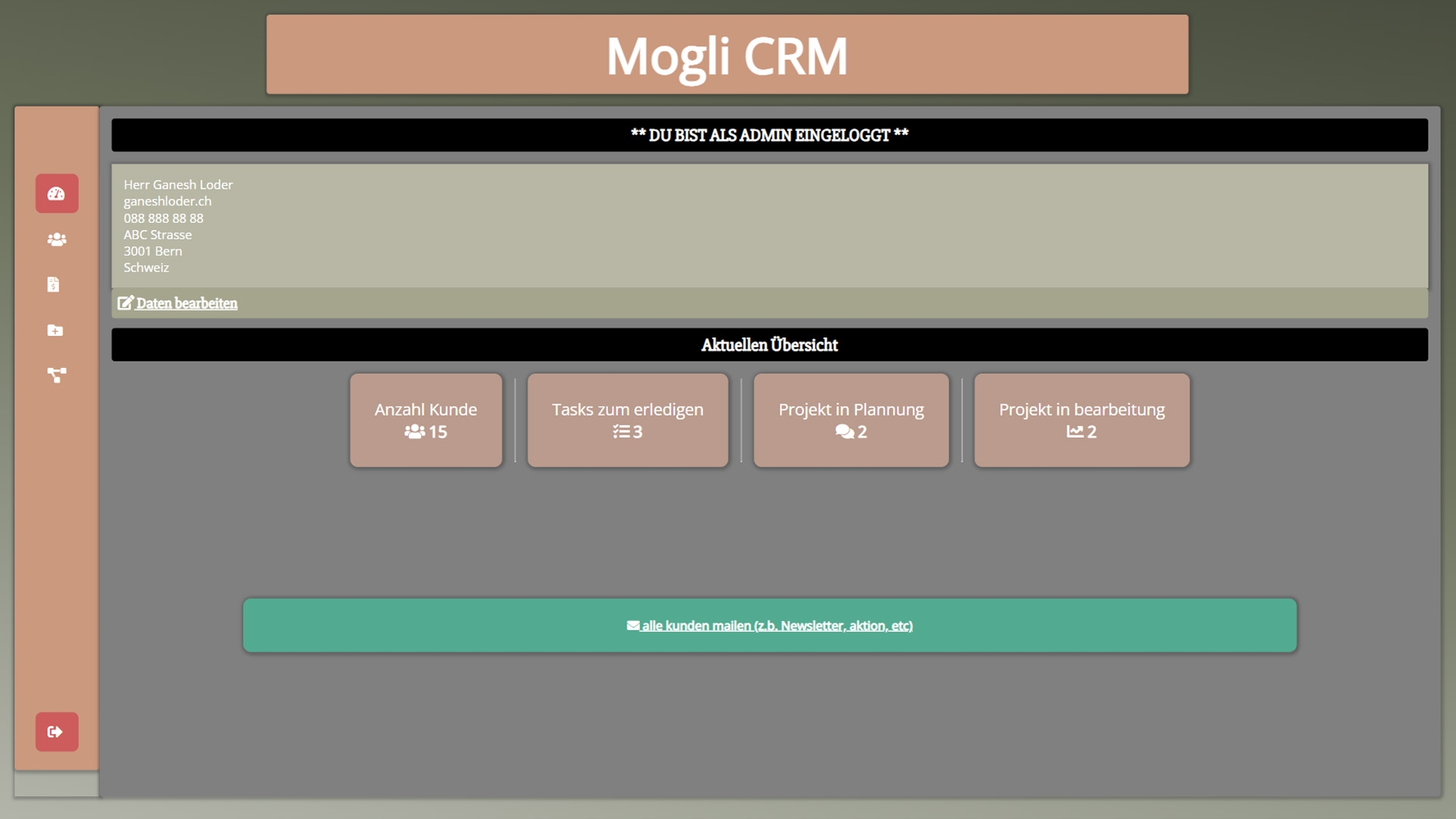Screen dimensions: 1456x819
Task: Click the envelope icon in green mail bar
Action: (x=633, y=626)
